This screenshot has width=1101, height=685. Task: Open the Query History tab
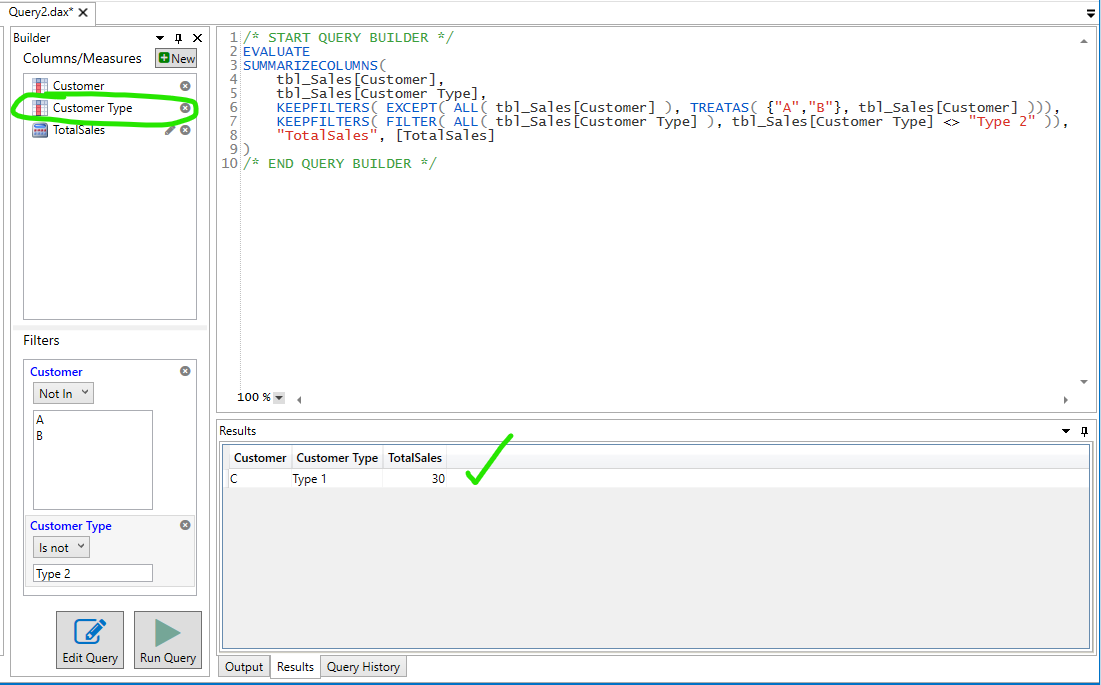pyautogui.click(x=363, y=666)
